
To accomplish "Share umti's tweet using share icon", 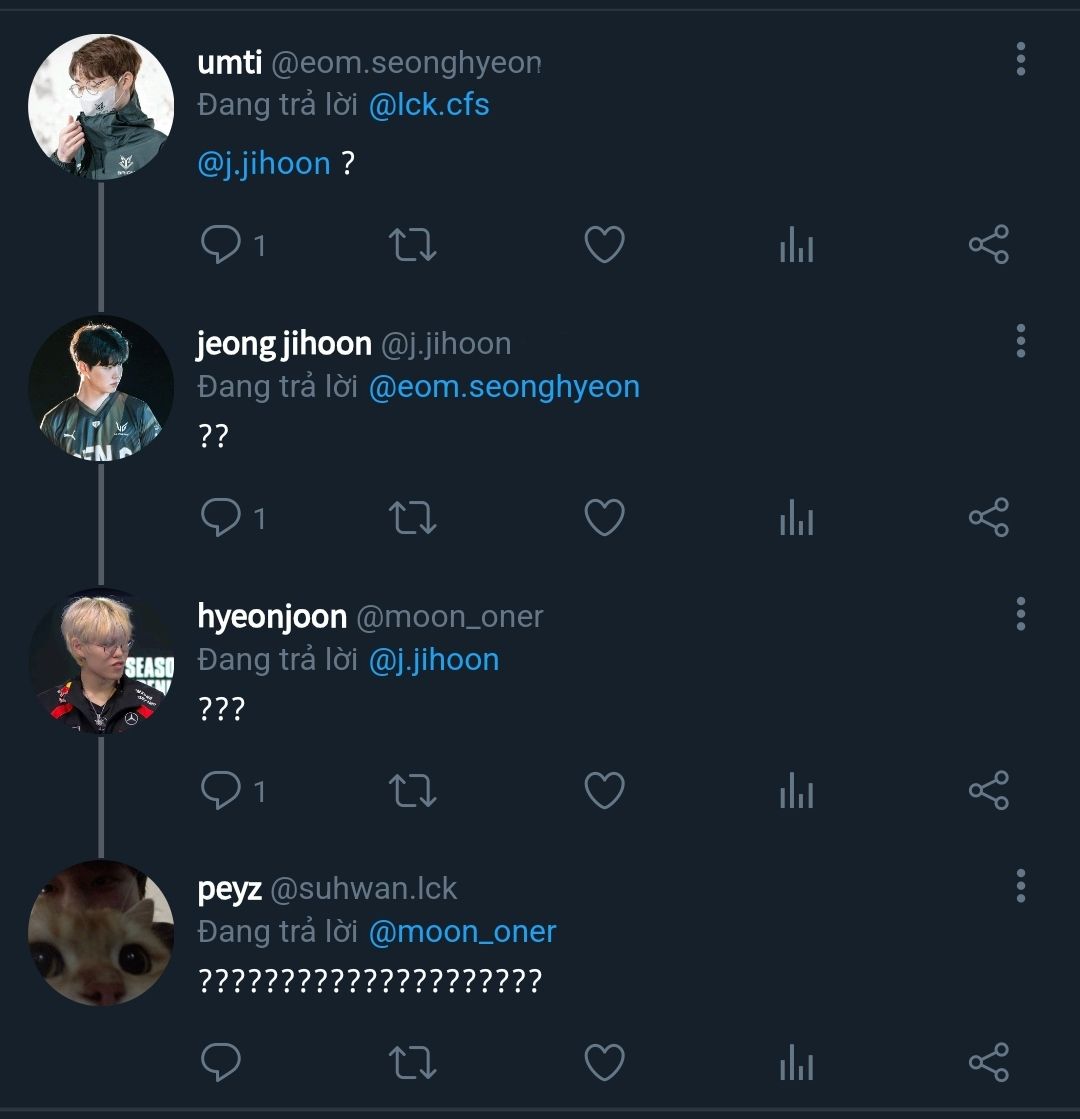I will [989, 245].
